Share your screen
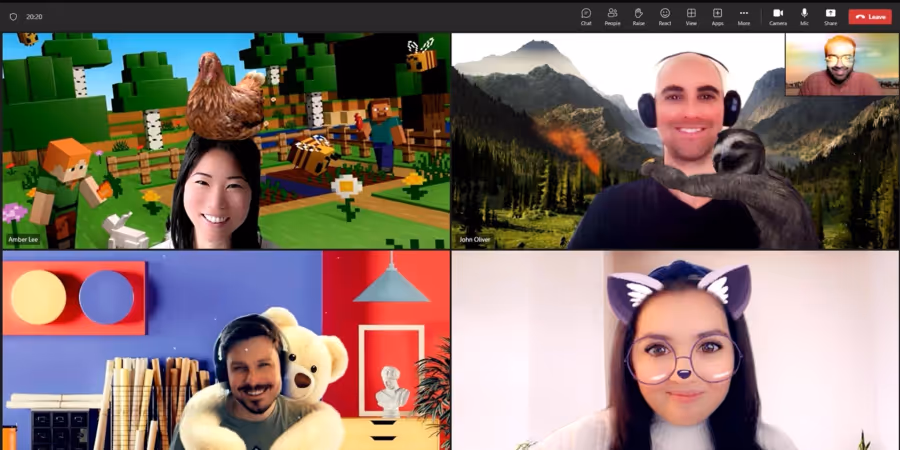Image resolution: width=900 pixels, height=450 pixels. pos(831,17)
